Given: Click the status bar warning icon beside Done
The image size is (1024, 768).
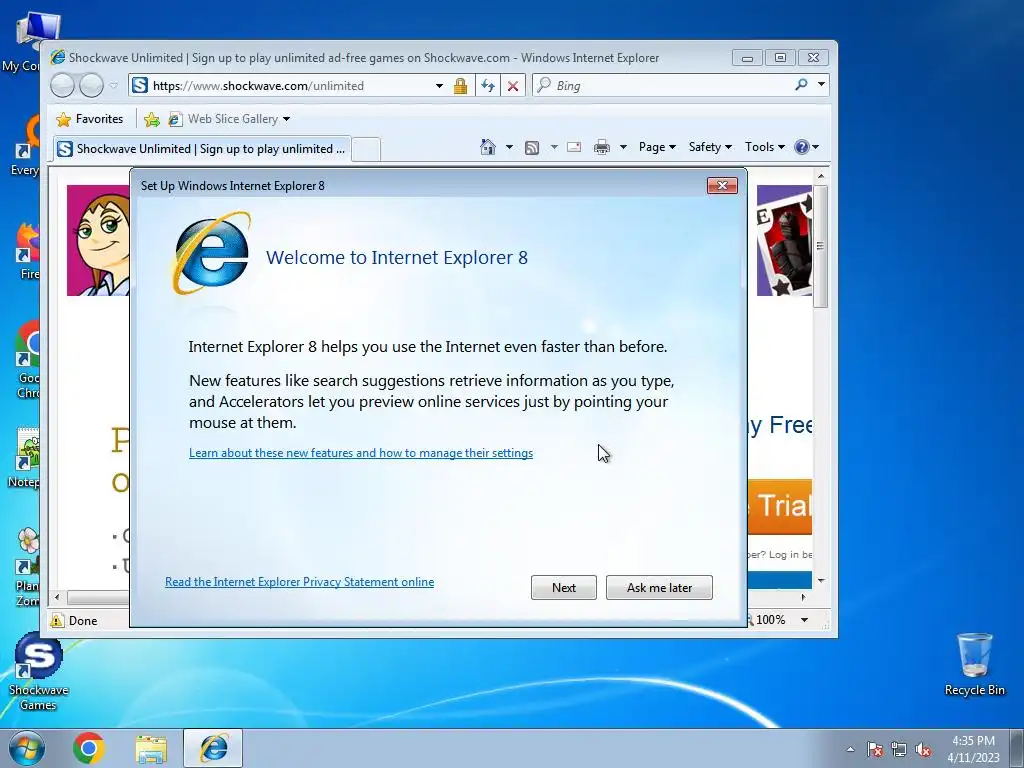Looking at the screenshot, I should click(x=57, y=620).
